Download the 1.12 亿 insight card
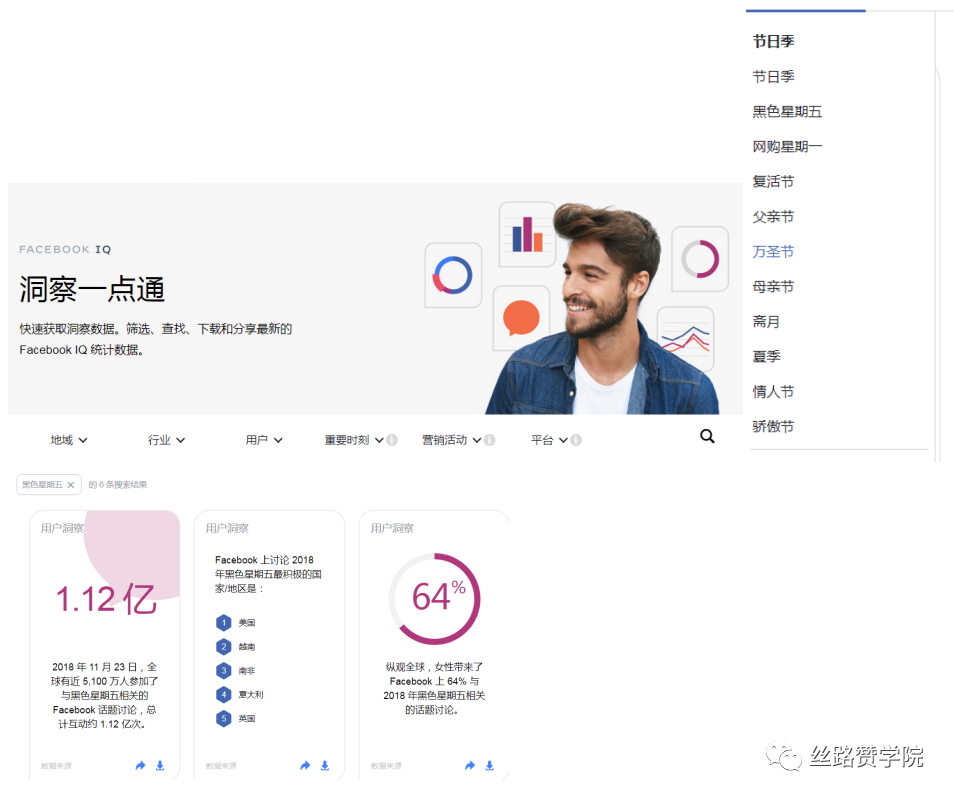 coord(160,765)
